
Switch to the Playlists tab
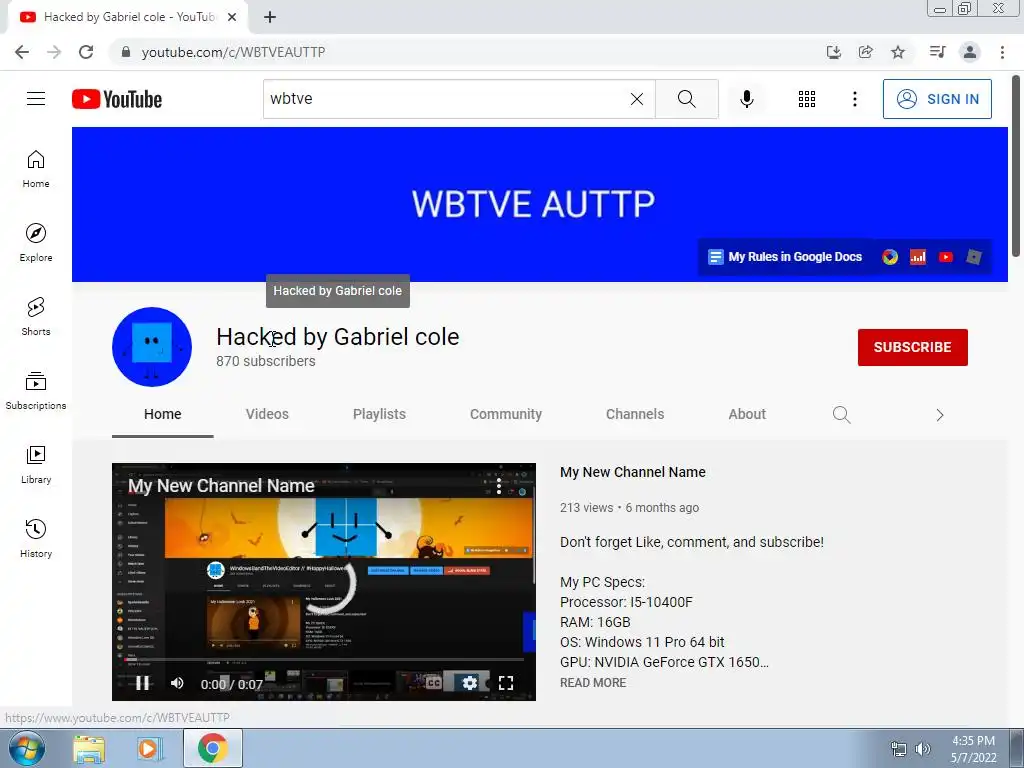point(379,414)
